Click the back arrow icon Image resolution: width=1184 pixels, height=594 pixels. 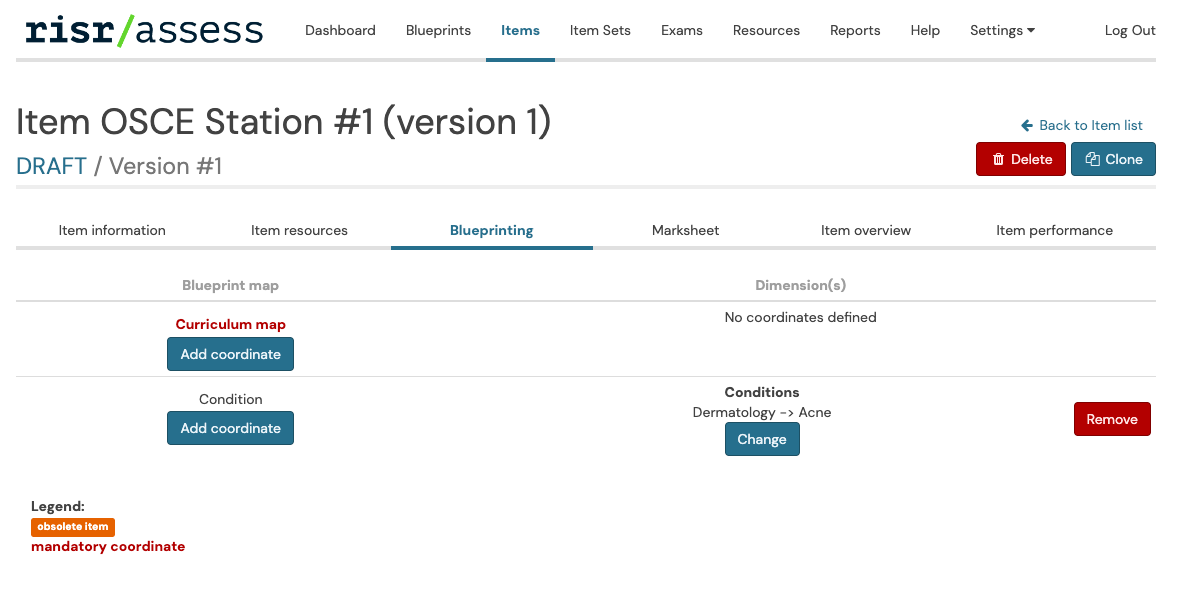pyautogui.click(x=1027, y=126)
